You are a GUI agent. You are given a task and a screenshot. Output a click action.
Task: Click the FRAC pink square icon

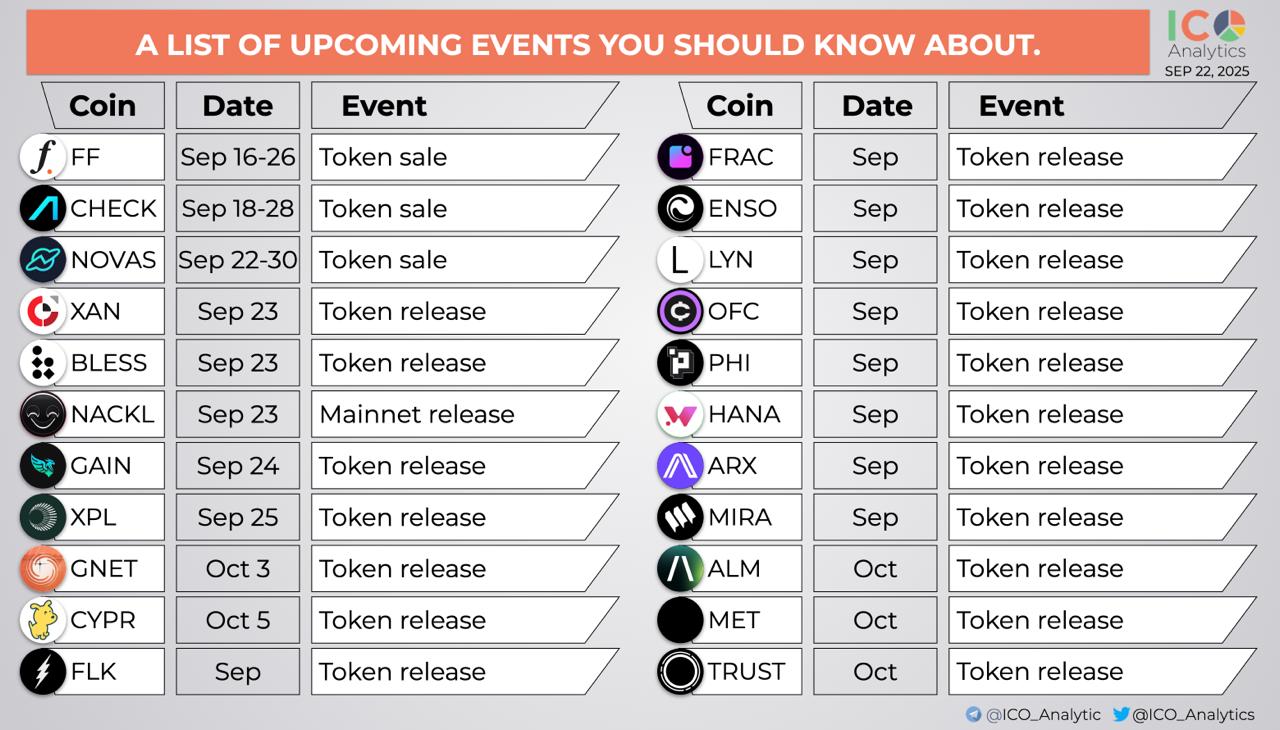[x=680, y=157]
